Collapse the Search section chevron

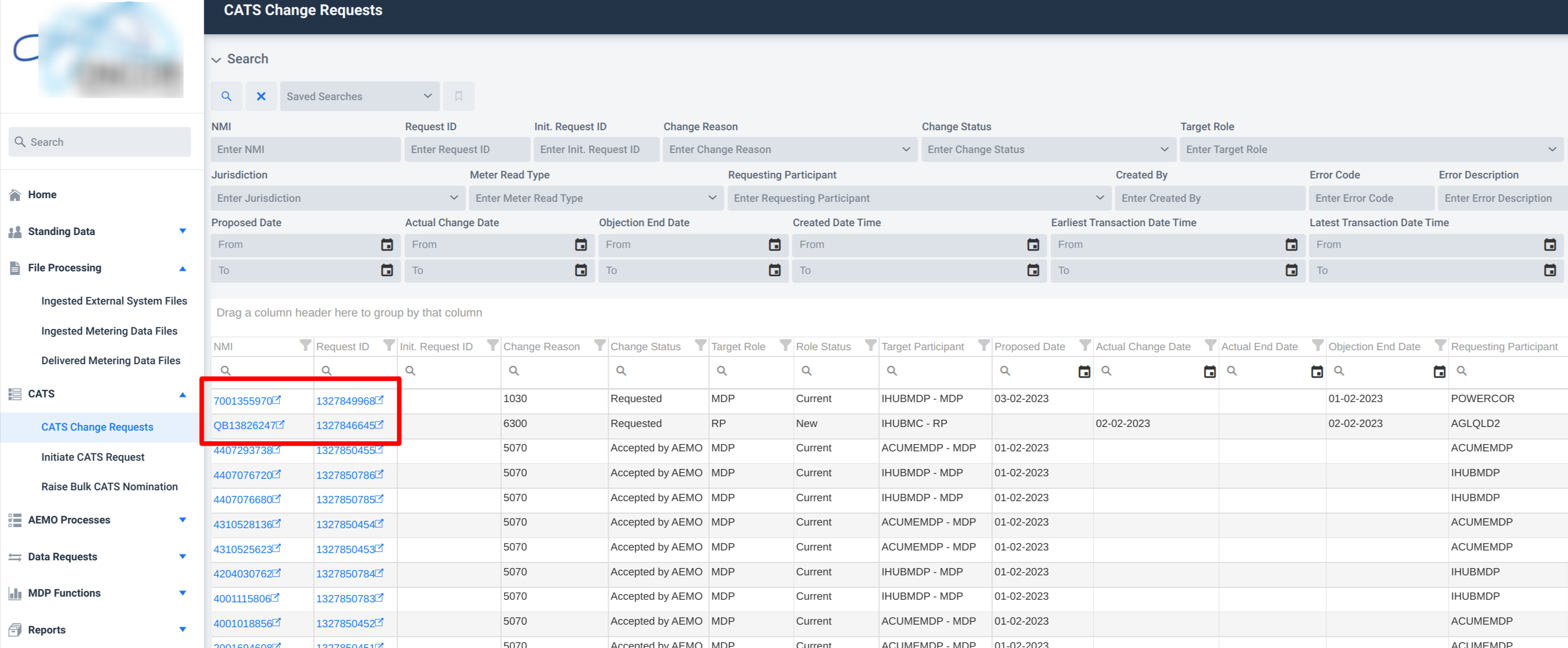[216, 60]
